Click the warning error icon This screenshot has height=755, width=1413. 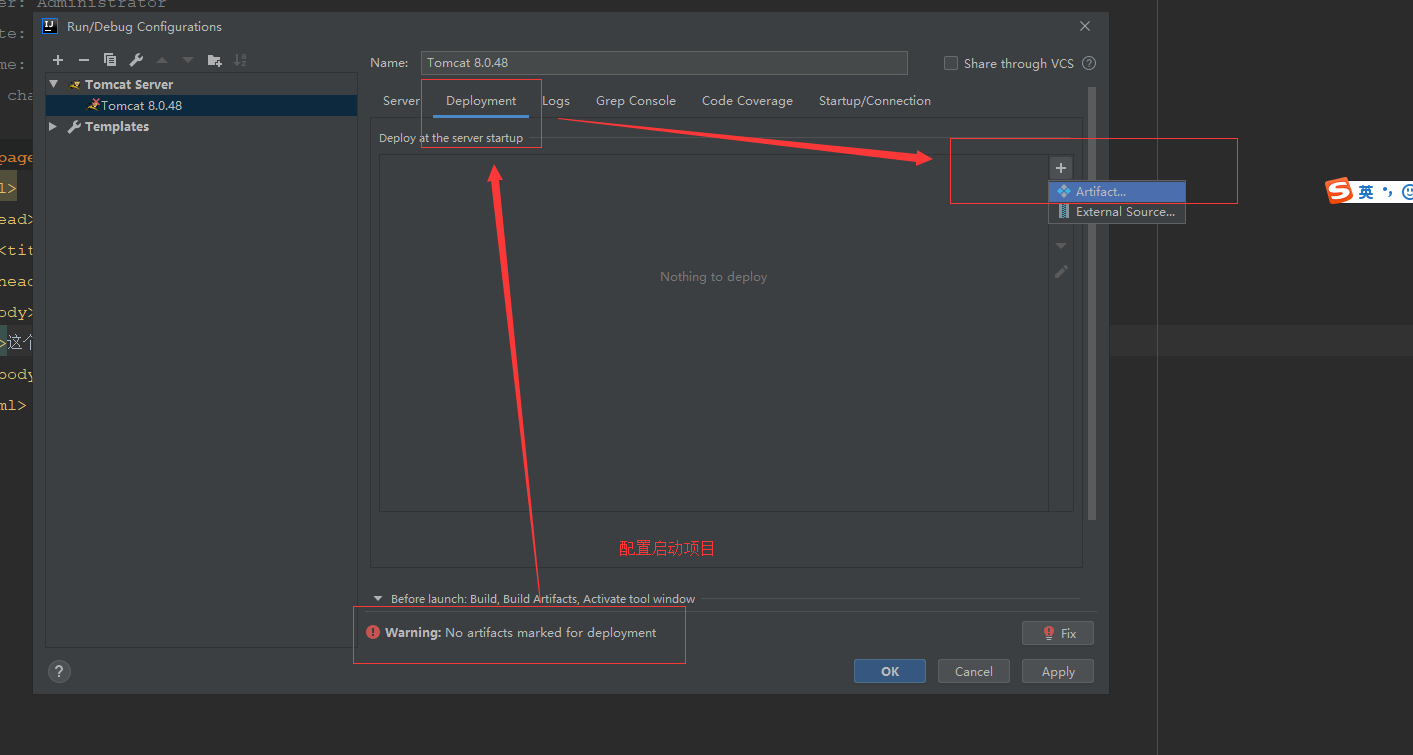point(373,632)
